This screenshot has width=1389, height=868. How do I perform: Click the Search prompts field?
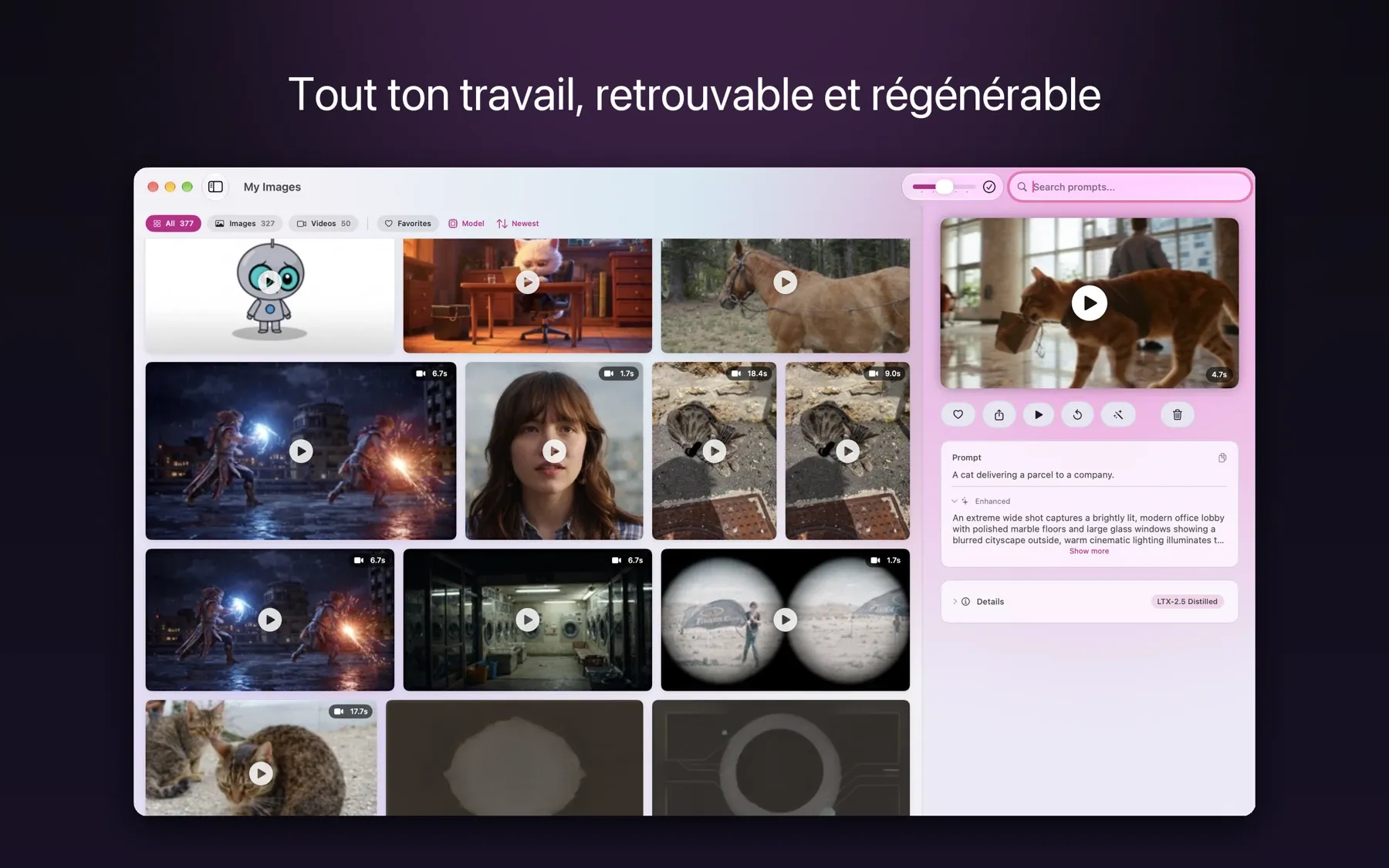[1130, 187]
